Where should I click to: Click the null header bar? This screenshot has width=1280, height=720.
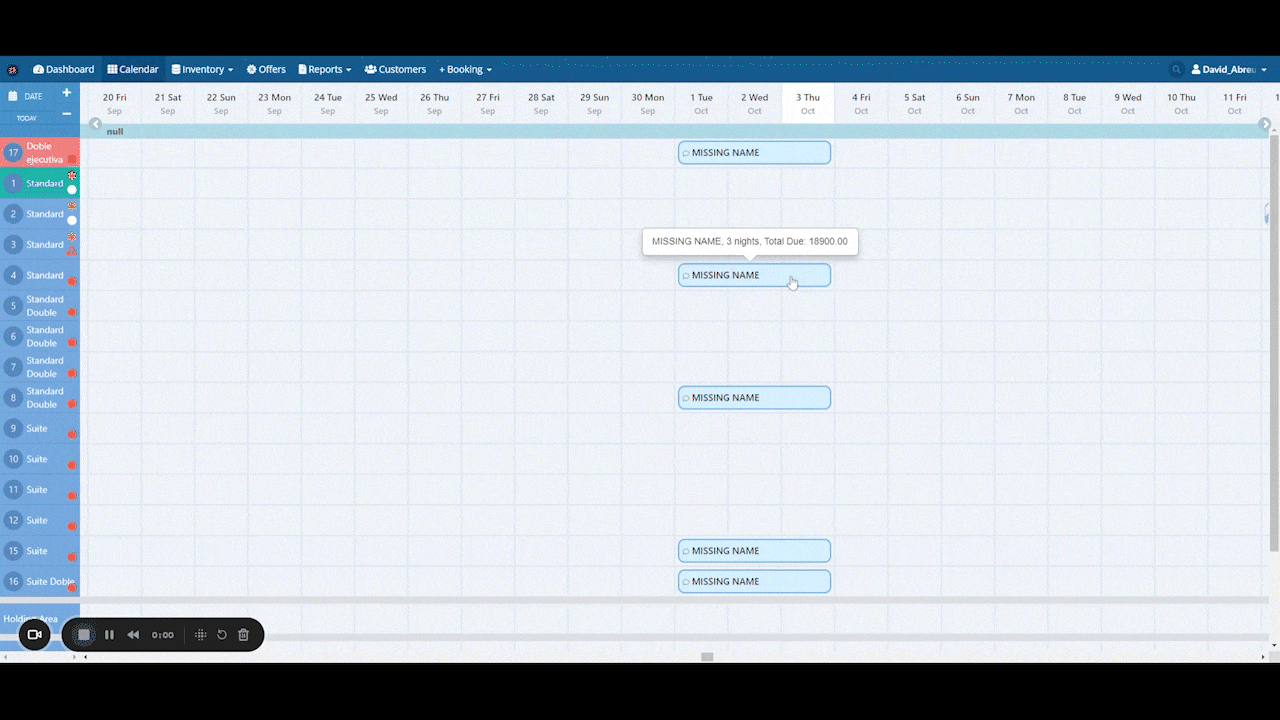click(676, 131)
